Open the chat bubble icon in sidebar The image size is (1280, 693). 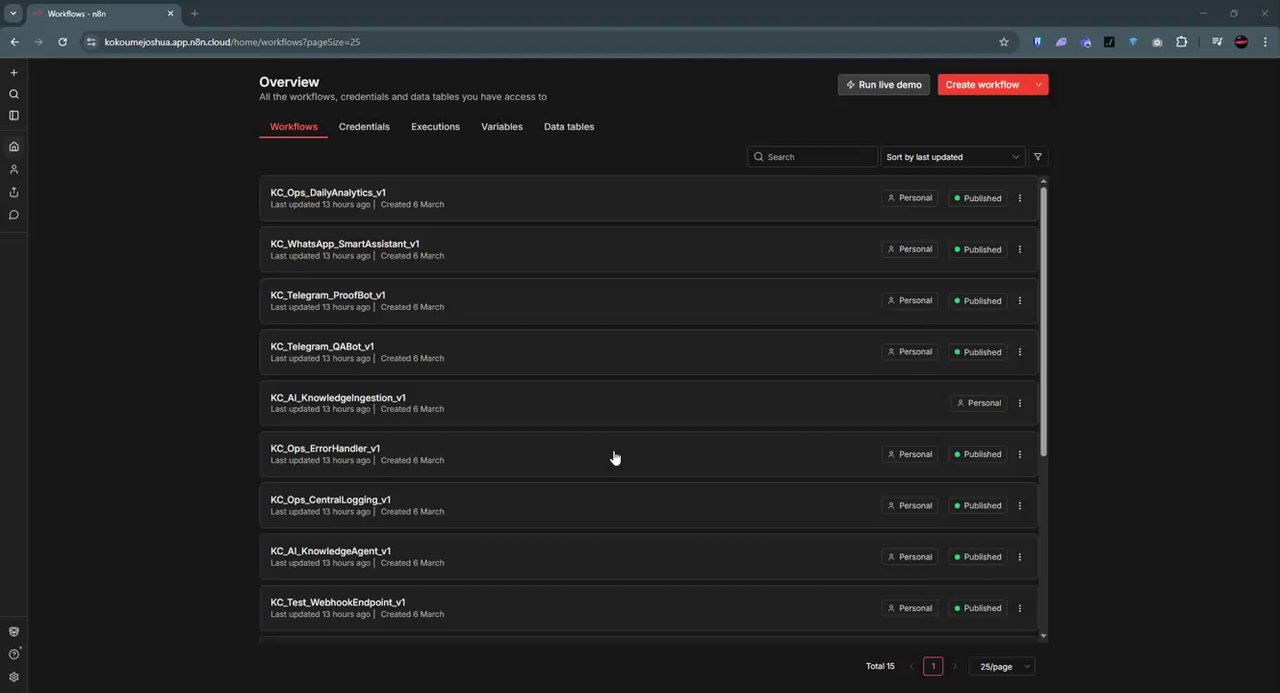click(x=14, y=215)
